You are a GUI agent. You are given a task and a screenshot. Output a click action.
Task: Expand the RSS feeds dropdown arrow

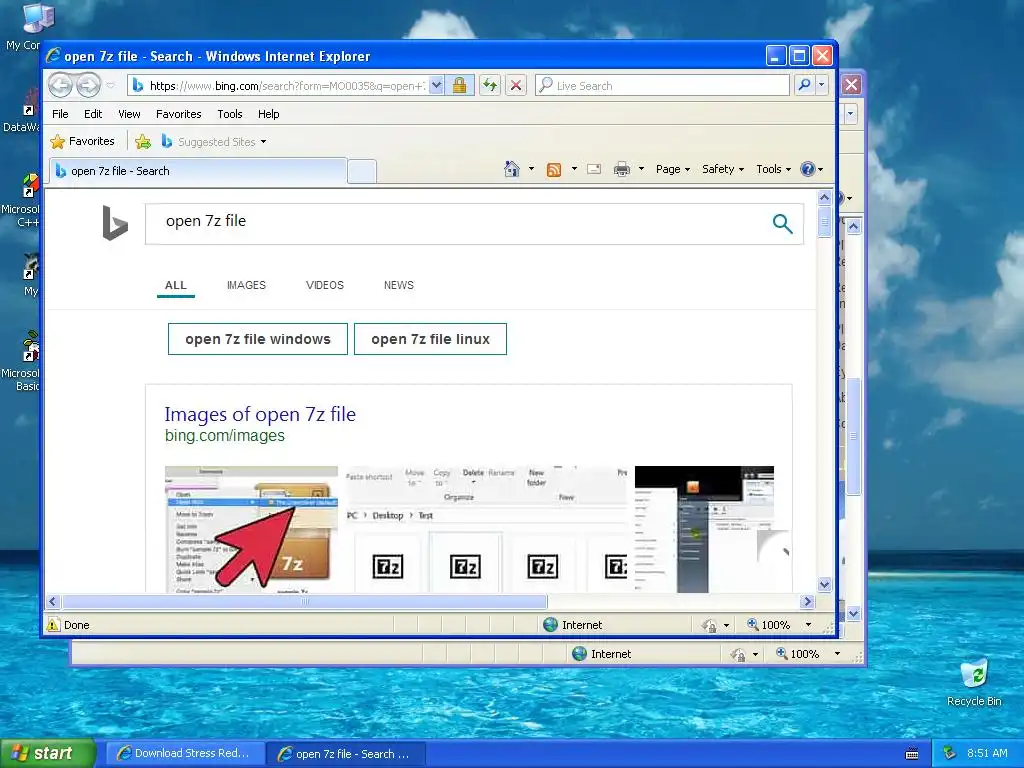pyautogui.click(x=574, y=169)
